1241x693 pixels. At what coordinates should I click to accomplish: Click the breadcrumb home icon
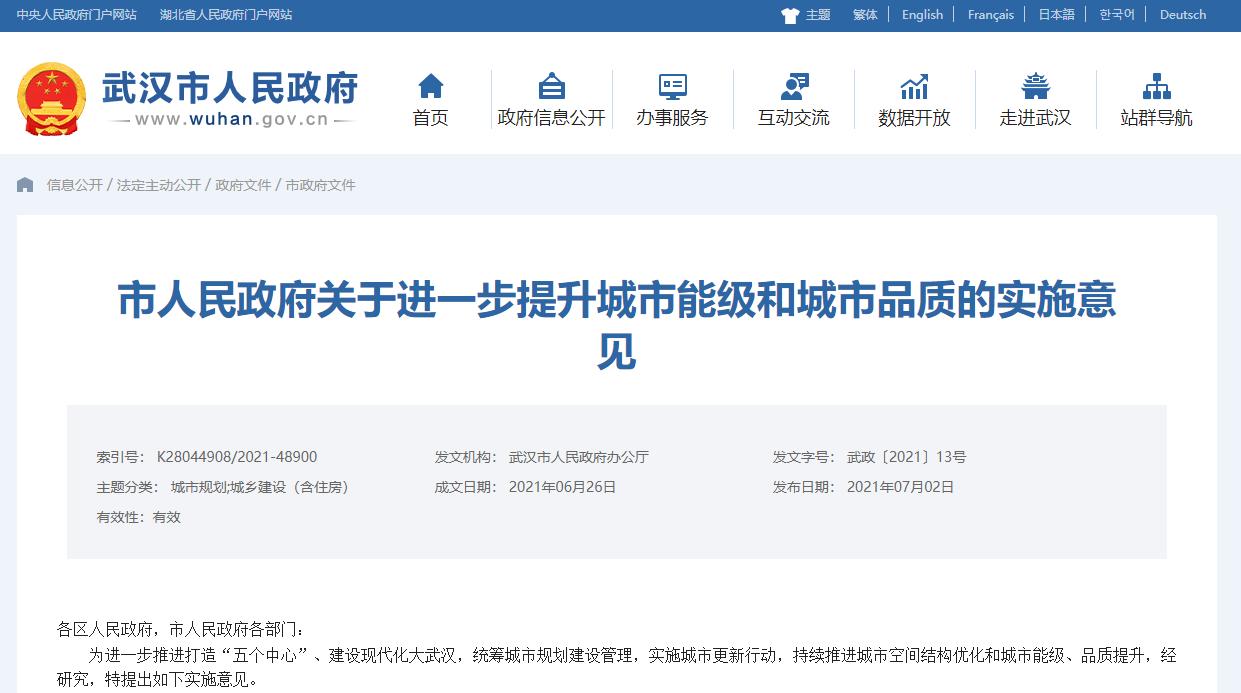coord(24,184)
